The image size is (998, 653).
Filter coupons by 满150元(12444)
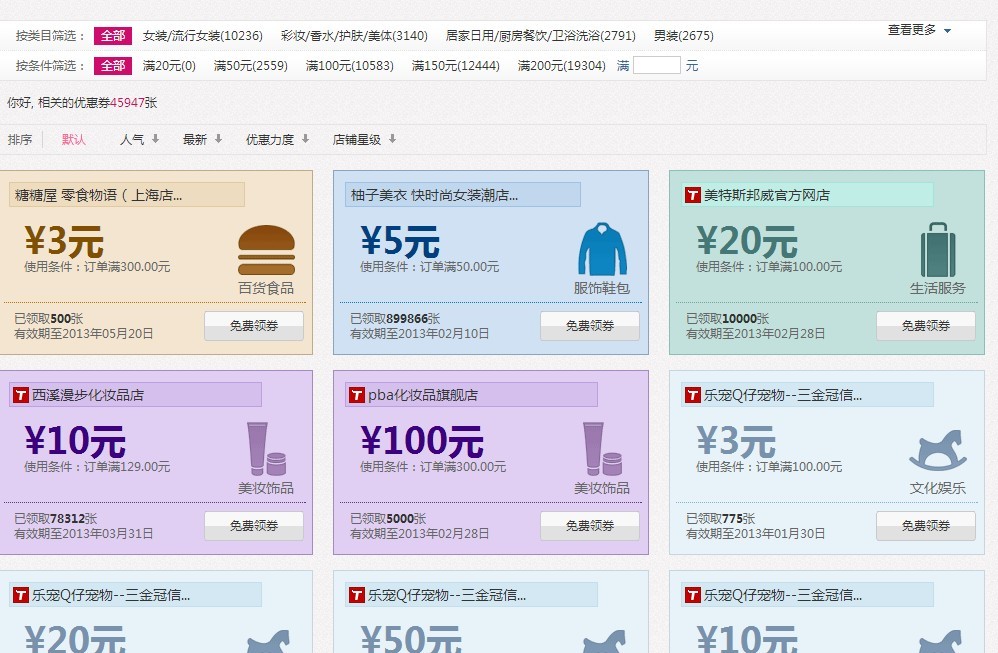pyautogui.click(x=456, y=66)
